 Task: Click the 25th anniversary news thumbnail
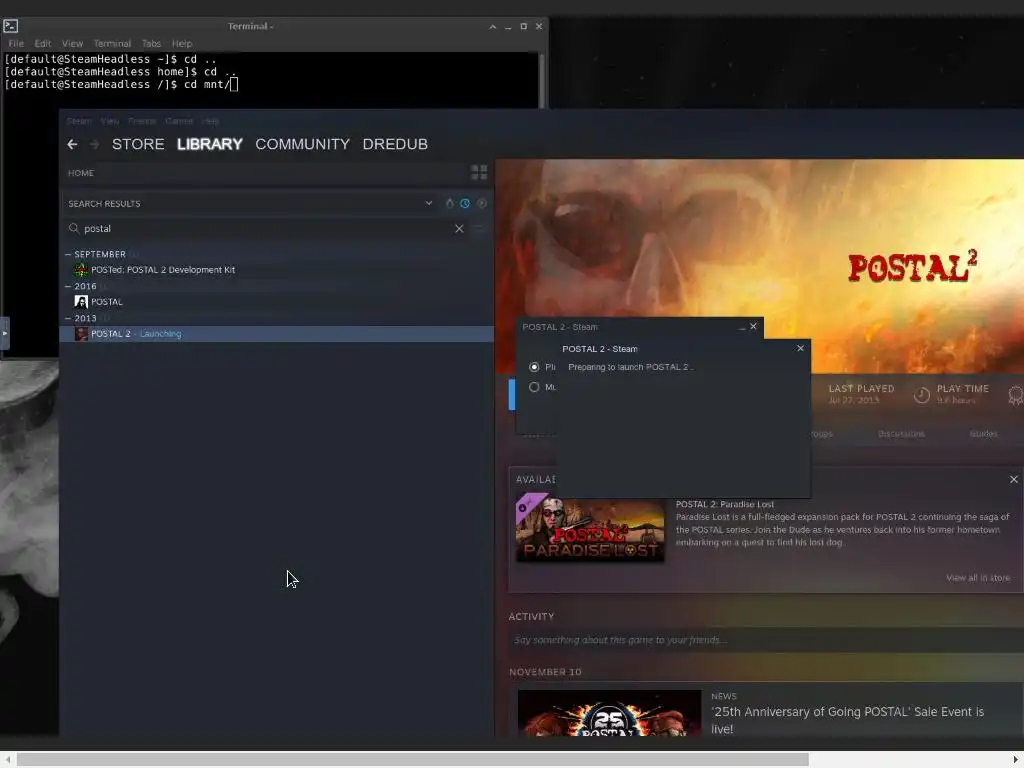click(609, 713)
